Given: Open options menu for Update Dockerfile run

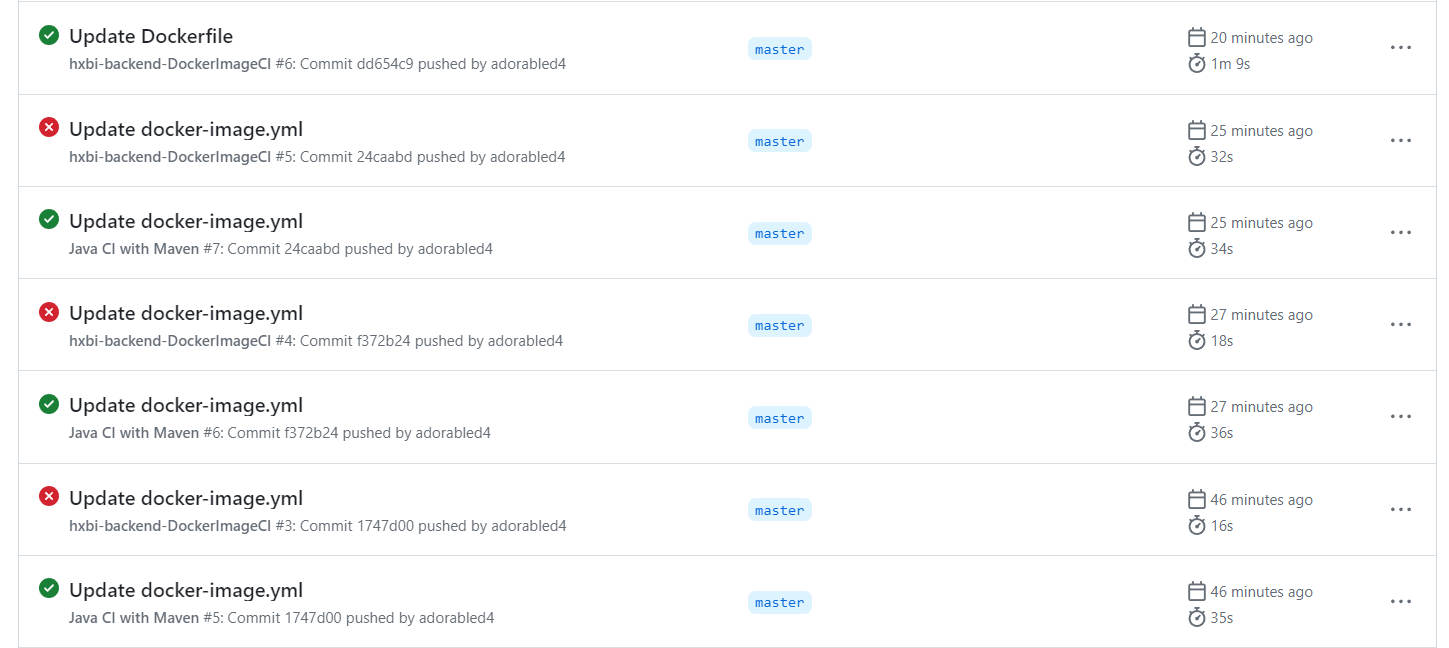Looking at the screenshot, I should point(1400,48).
